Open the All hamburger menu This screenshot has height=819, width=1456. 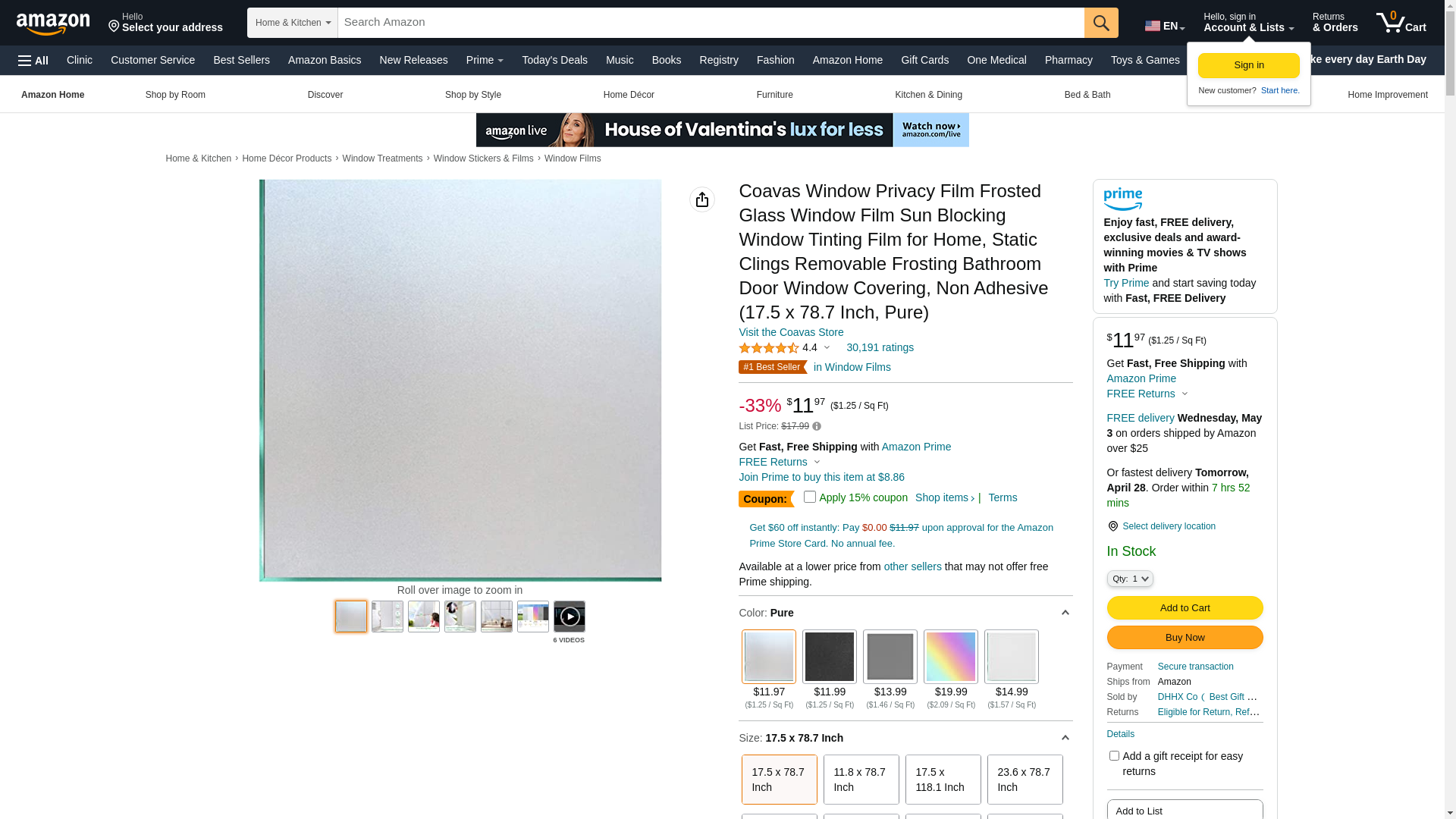tap(33, 61)
